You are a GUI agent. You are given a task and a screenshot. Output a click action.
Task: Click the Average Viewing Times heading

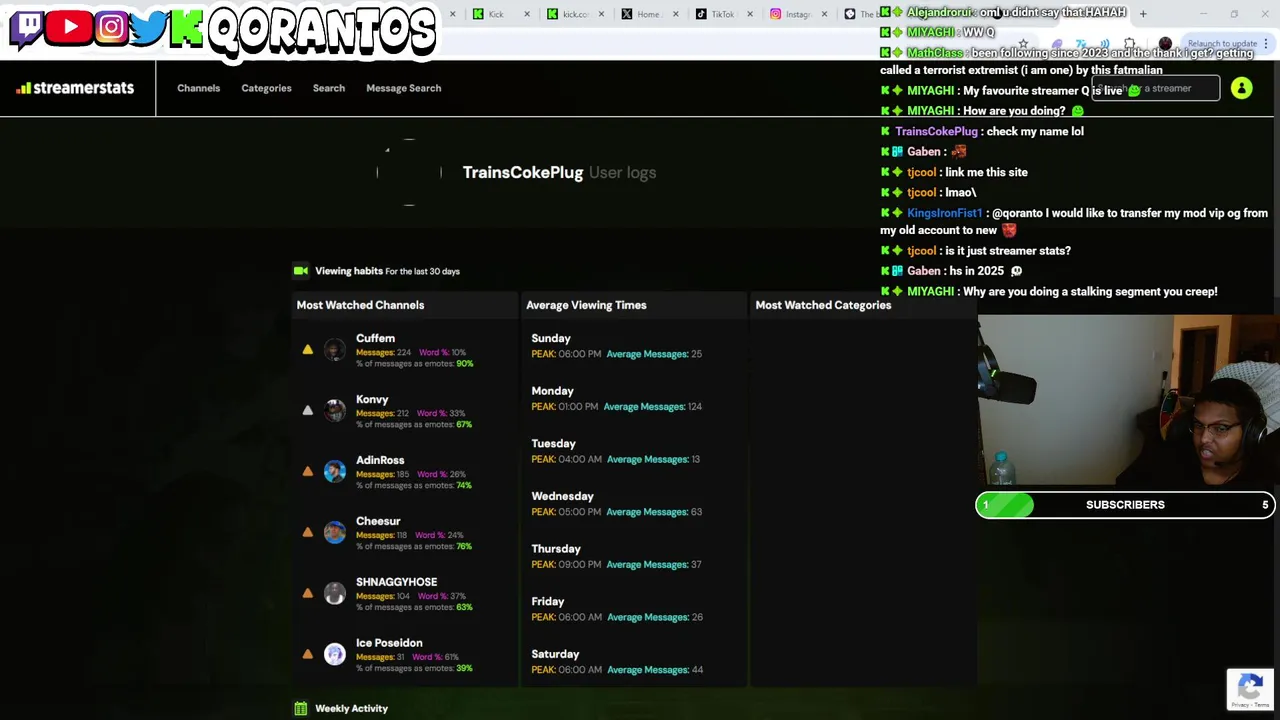pyautogui.click(x=586, y=305)
